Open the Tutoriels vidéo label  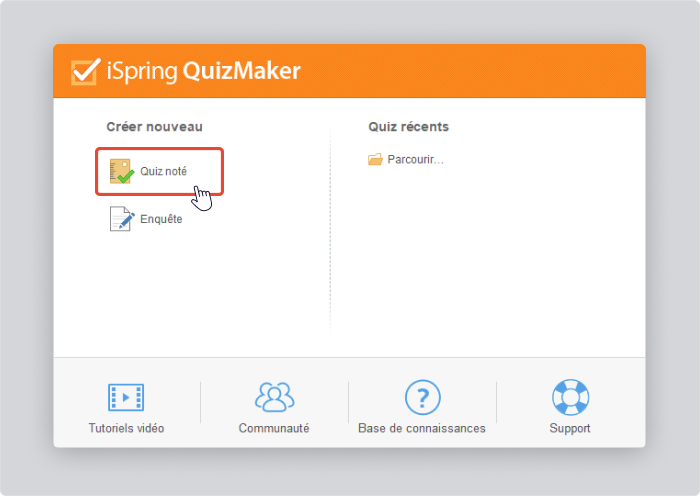pos(126,428)
